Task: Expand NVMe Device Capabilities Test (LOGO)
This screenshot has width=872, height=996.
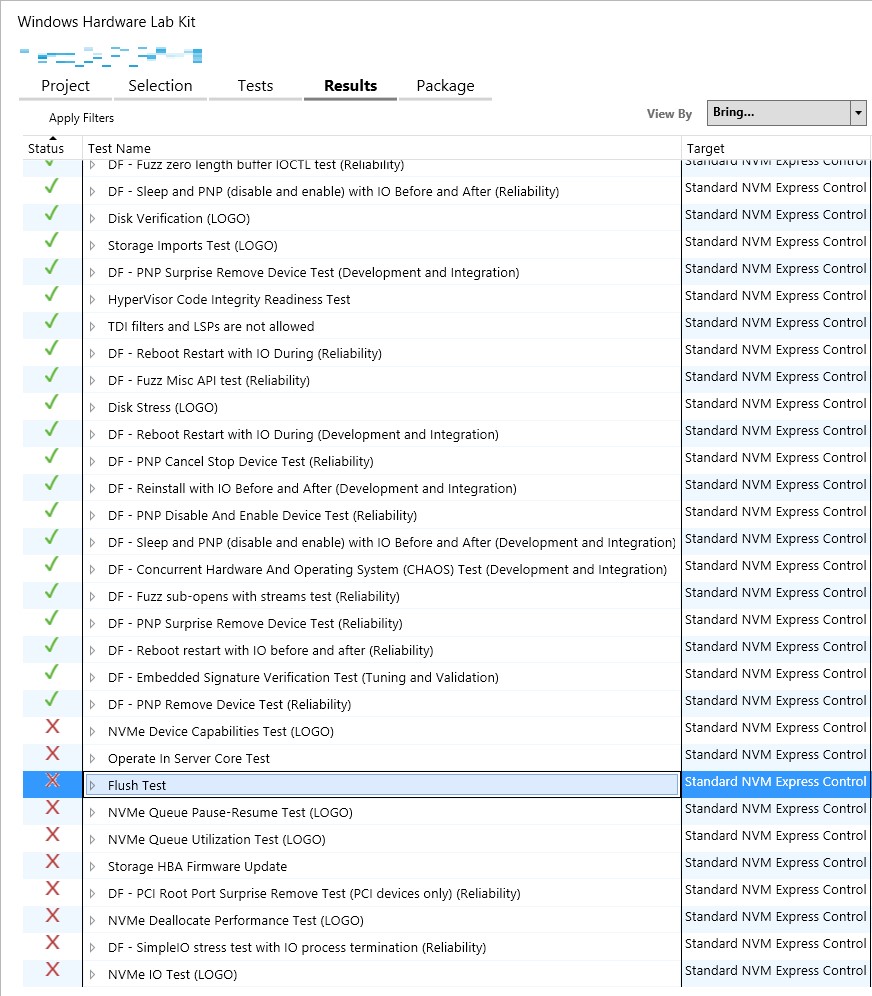Action: coord(92,732)
